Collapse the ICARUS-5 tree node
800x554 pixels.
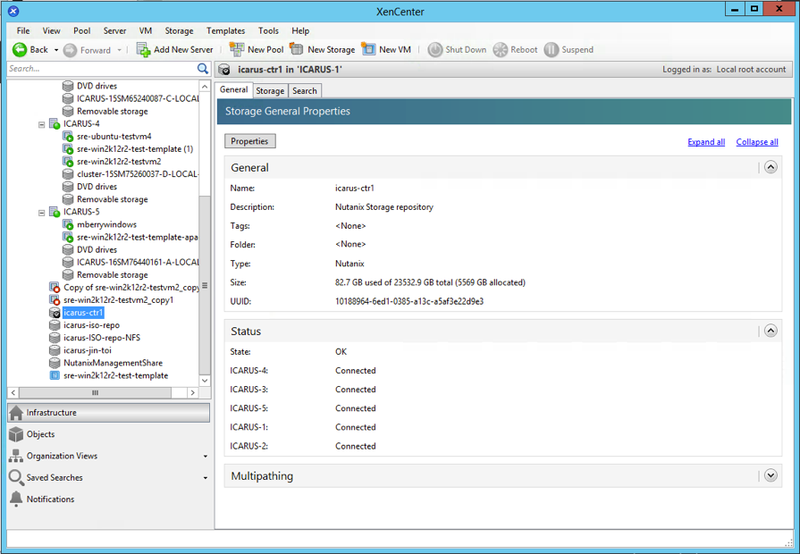point(42,212)
